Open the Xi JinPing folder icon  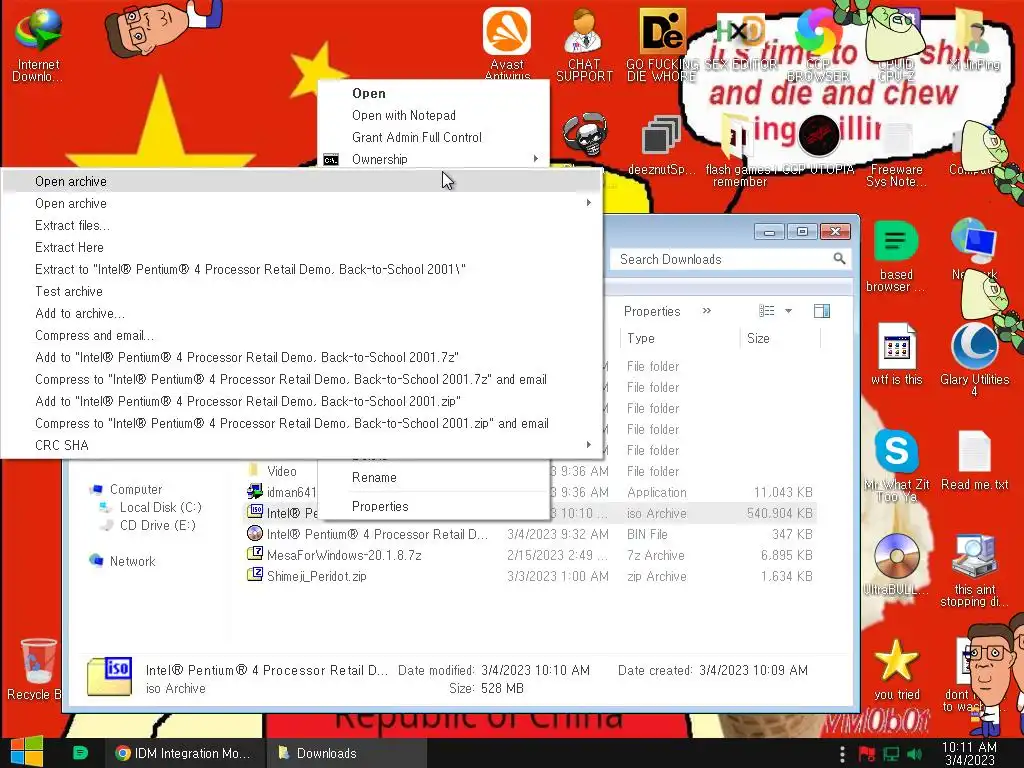click(x=974, y=40)
